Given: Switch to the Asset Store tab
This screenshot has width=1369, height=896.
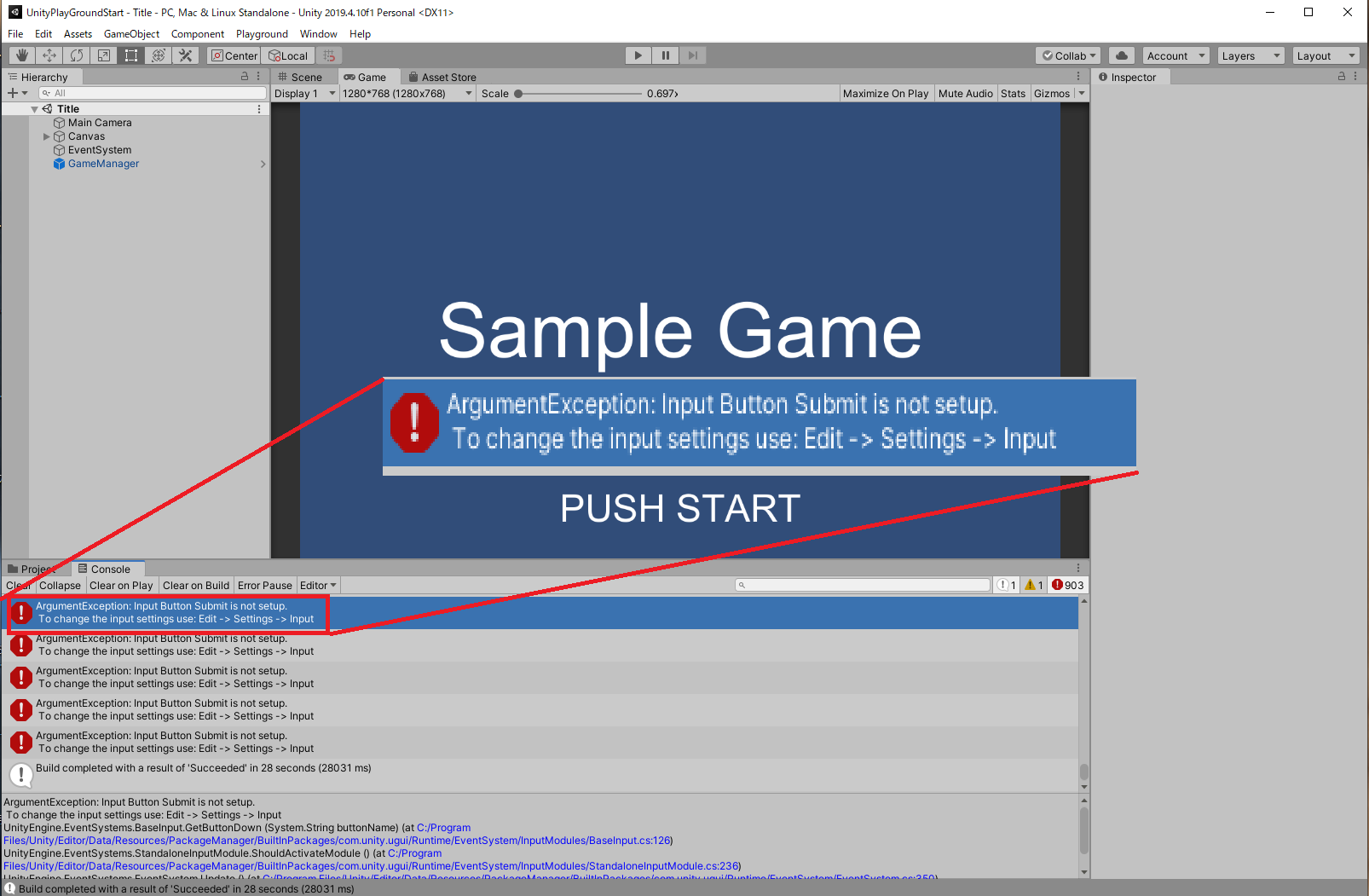Looking at the screenshot, I should (442, 77).
